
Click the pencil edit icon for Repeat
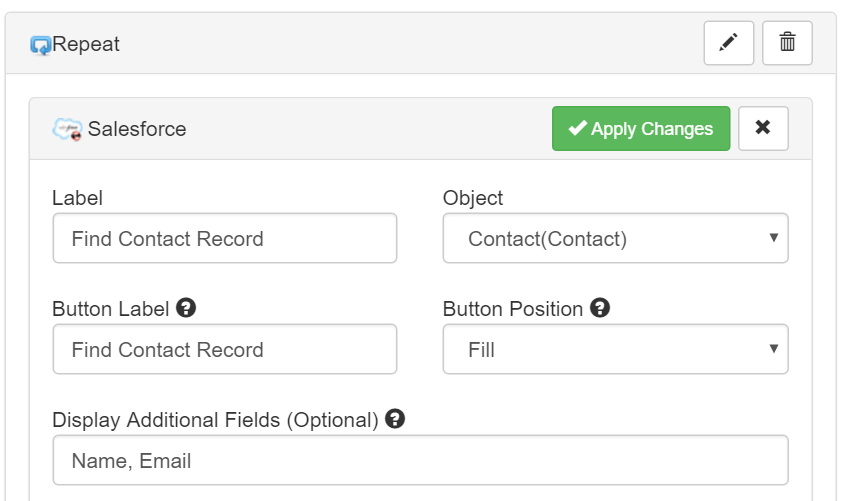[x=728, y=43]
